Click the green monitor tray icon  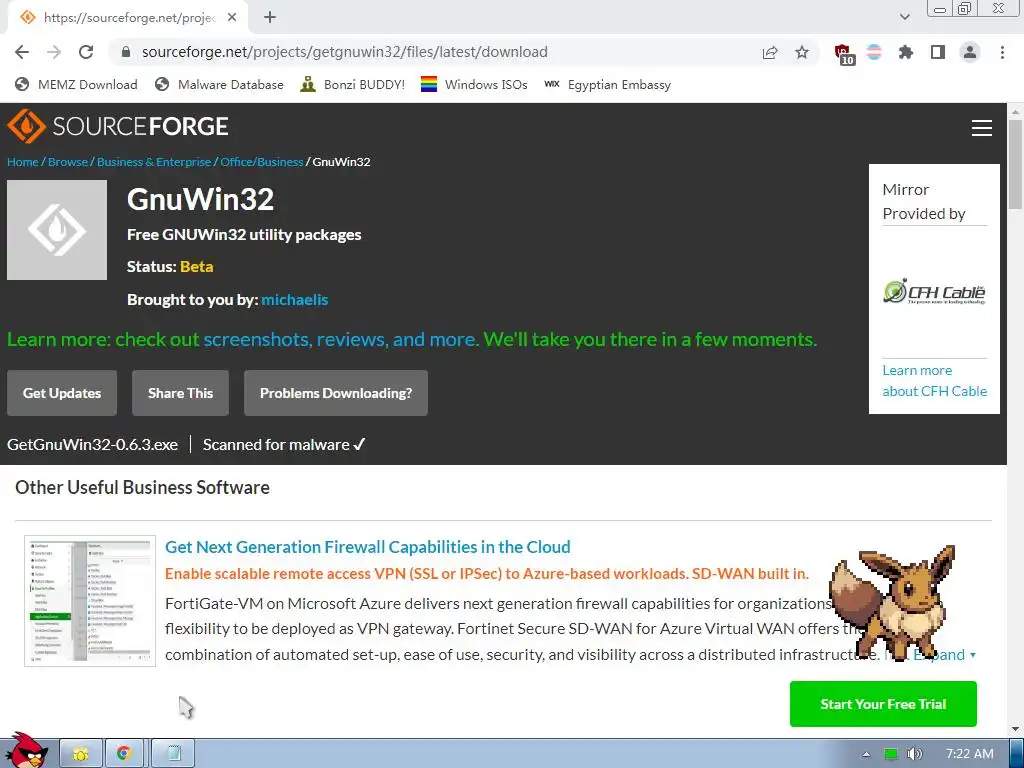(891, 754)
